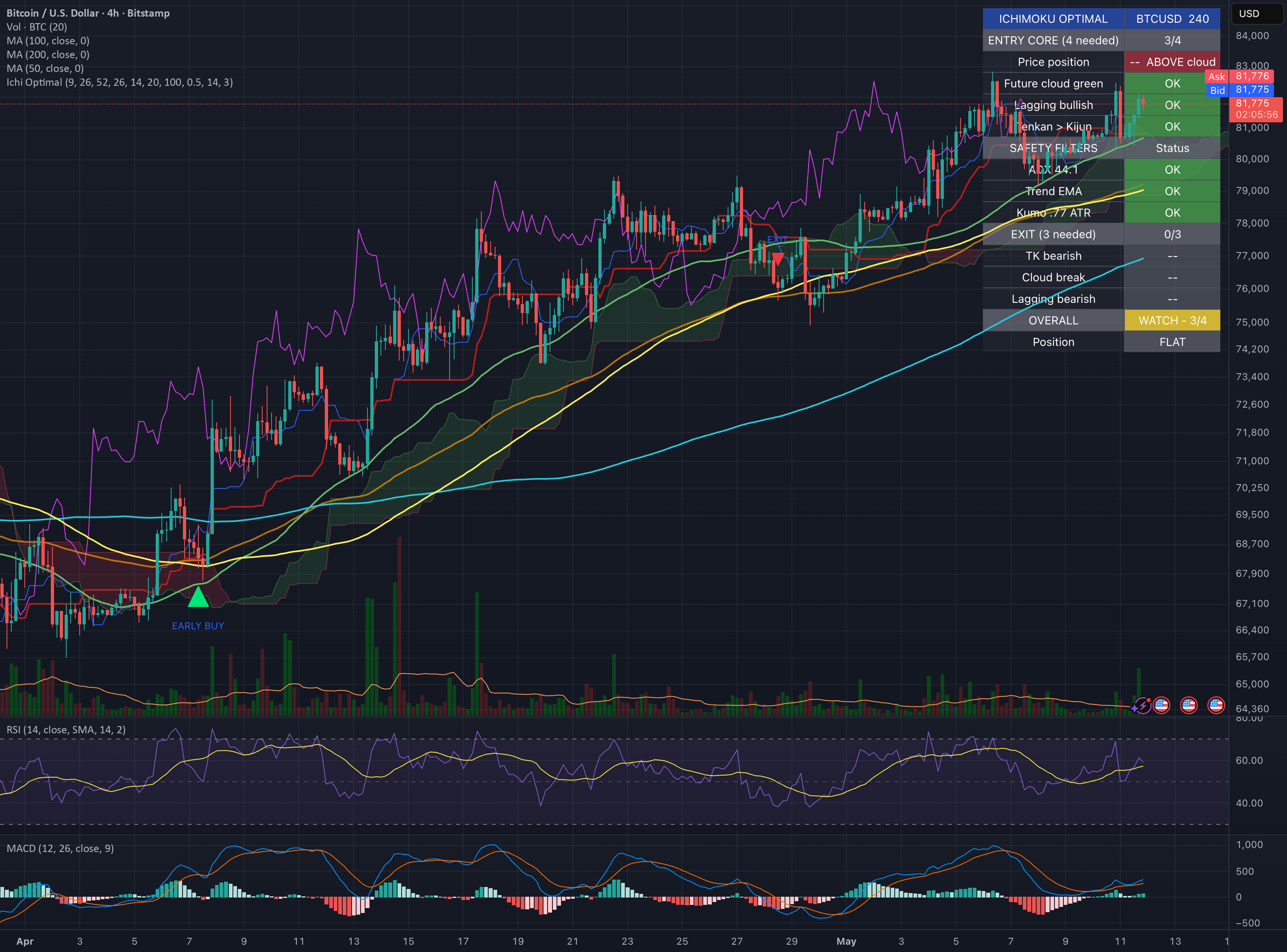Click the SAFETY FILTERS header cell
This screenshot has height=952, width=1287.
tap(1053, 148)
